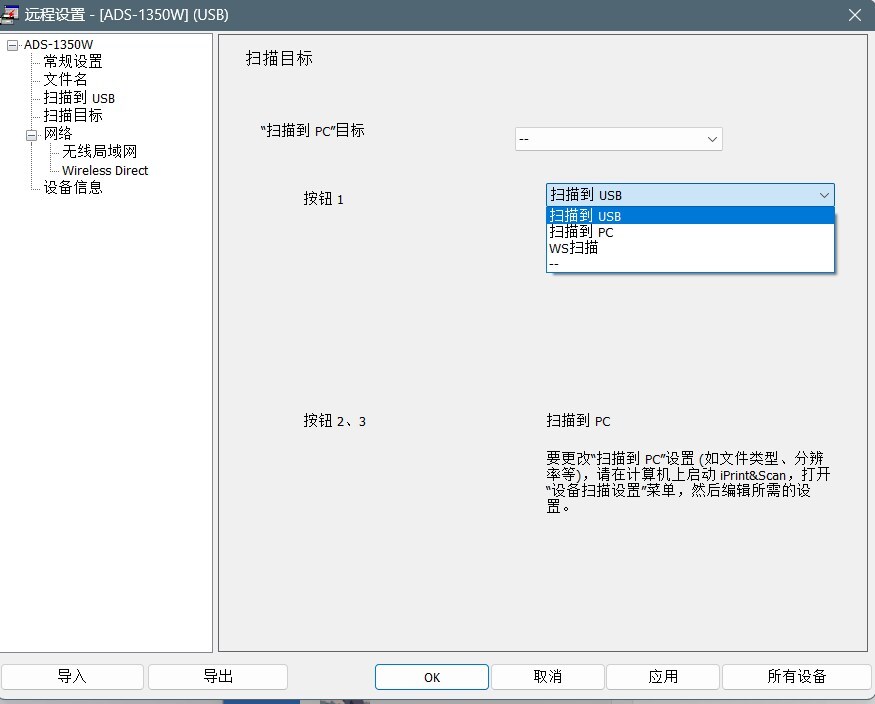The height and width of the screenshot is (704, 875).
Task: Choose WS扫描 from the dropdown list
Action: (x=689, y=248)
